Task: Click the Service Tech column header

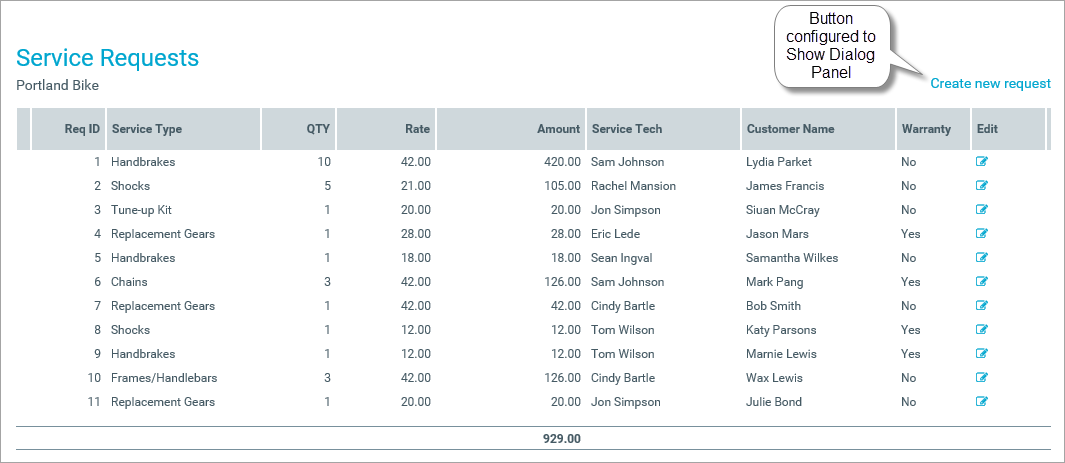Action: point(627,129)
